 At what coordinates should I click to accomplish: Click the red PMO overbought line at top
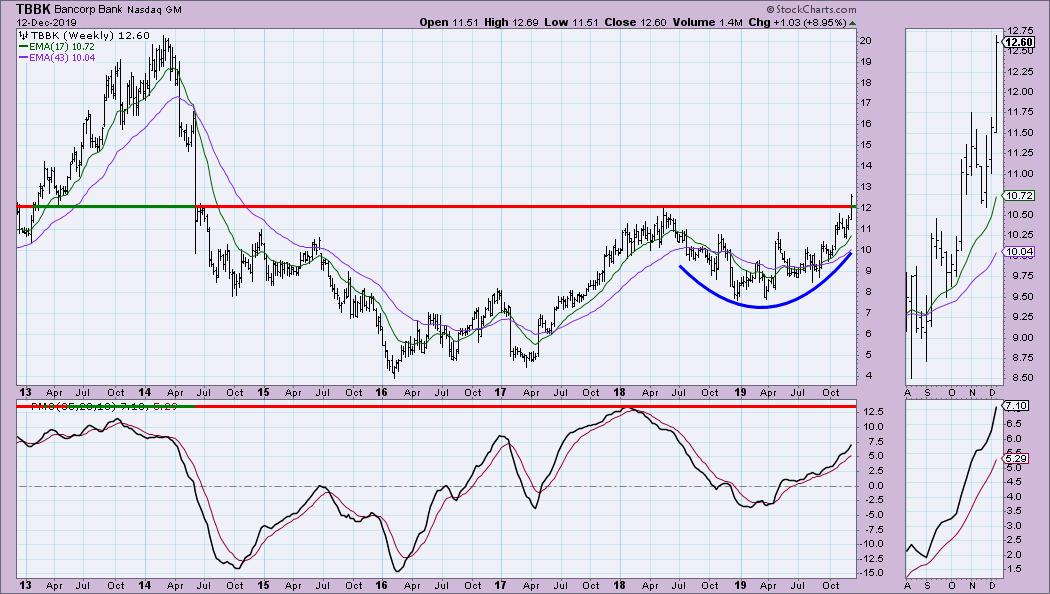(x=524, y=406)
